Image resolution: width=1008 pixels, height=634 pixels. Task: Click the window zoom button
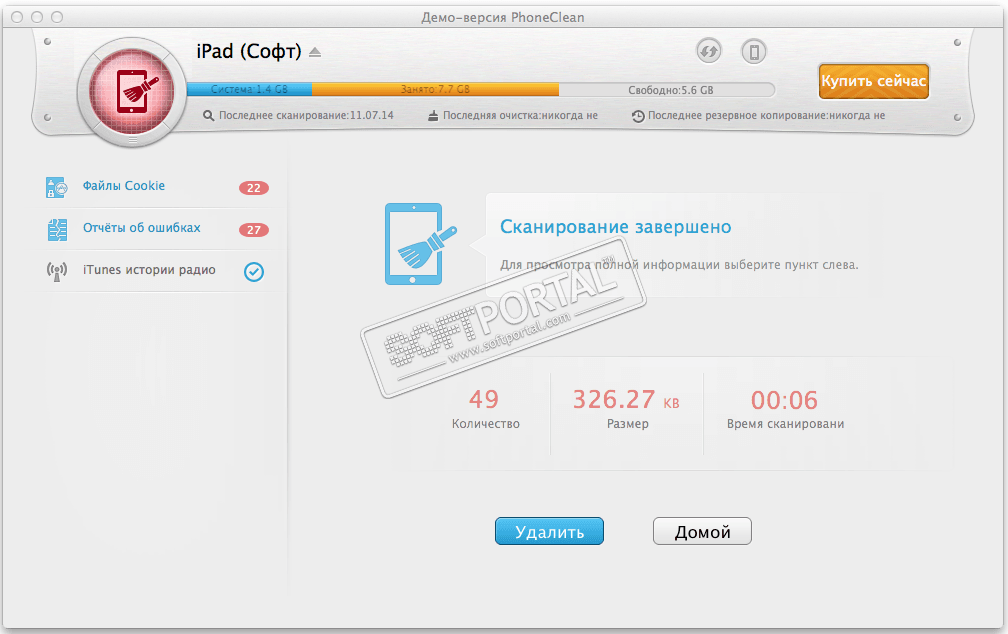pos(57,17)
